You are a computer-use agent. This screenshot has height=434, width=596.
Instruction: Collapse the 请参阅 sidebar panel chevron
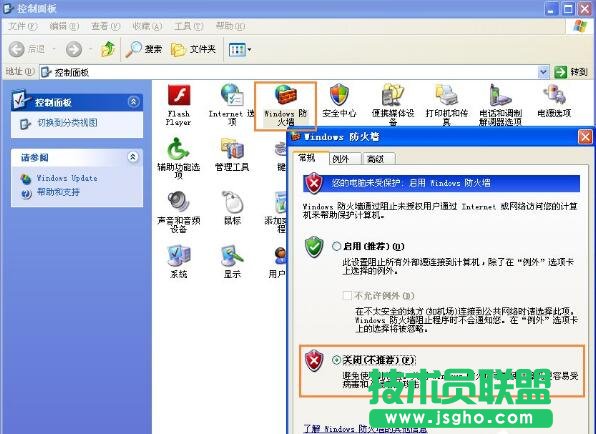(x=133, y=157)
